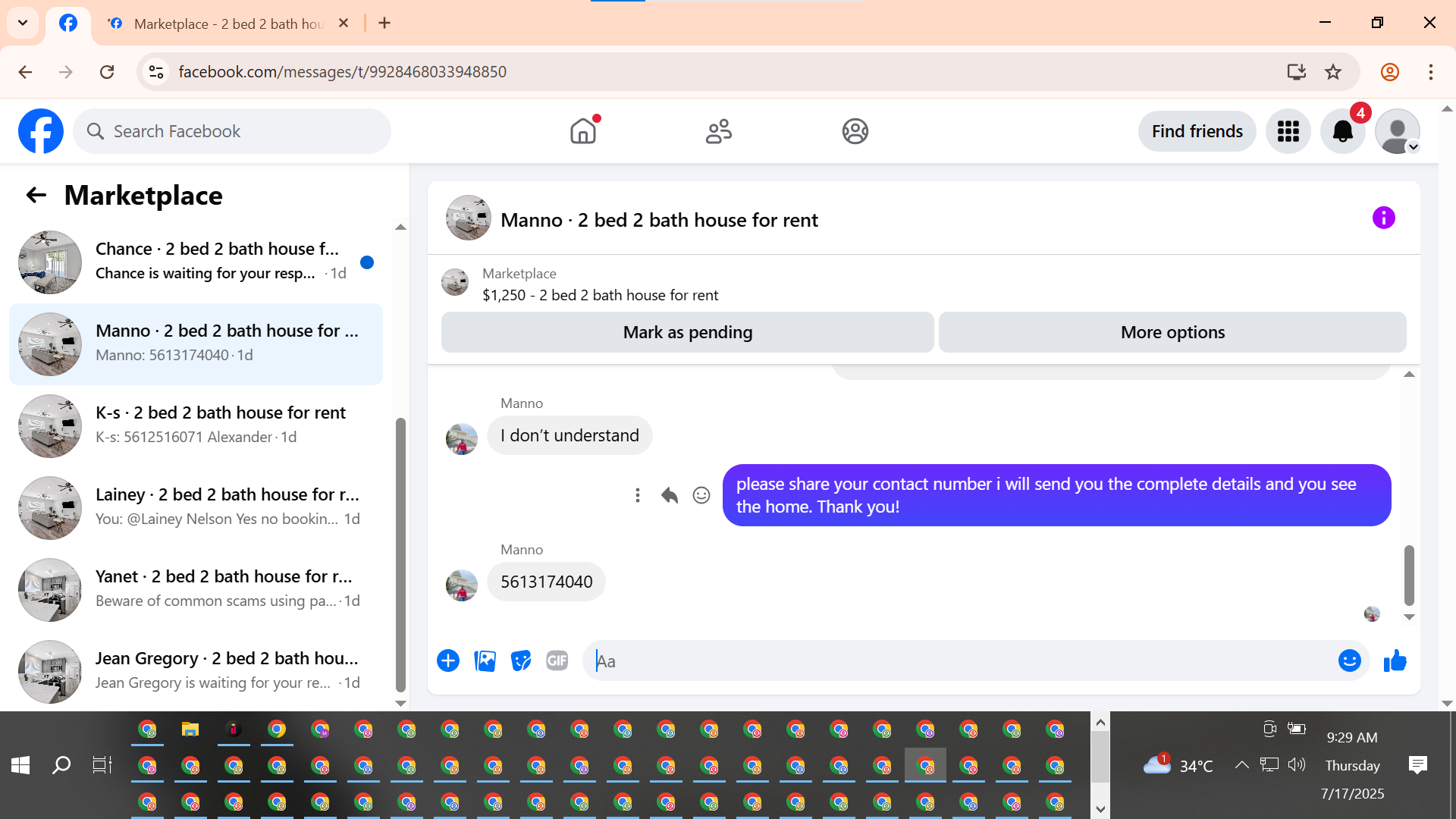Click Mark as pending button
The width and height of the screenshot is (1456, 819).
point(688,332)
